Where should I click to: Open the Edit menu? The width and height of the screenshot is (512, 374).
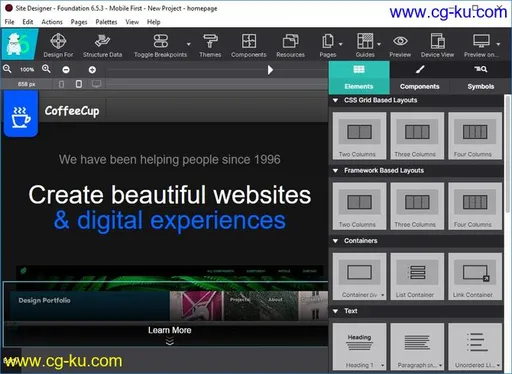(x=28, y=22)
